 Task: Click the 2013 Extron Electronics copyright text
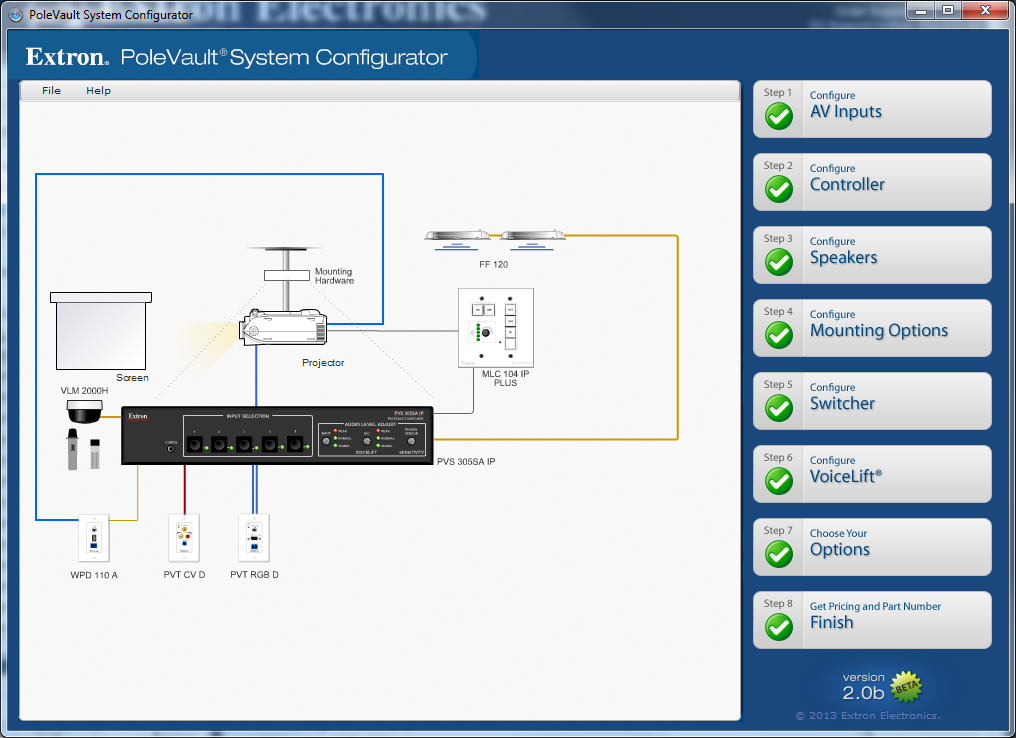868,715
